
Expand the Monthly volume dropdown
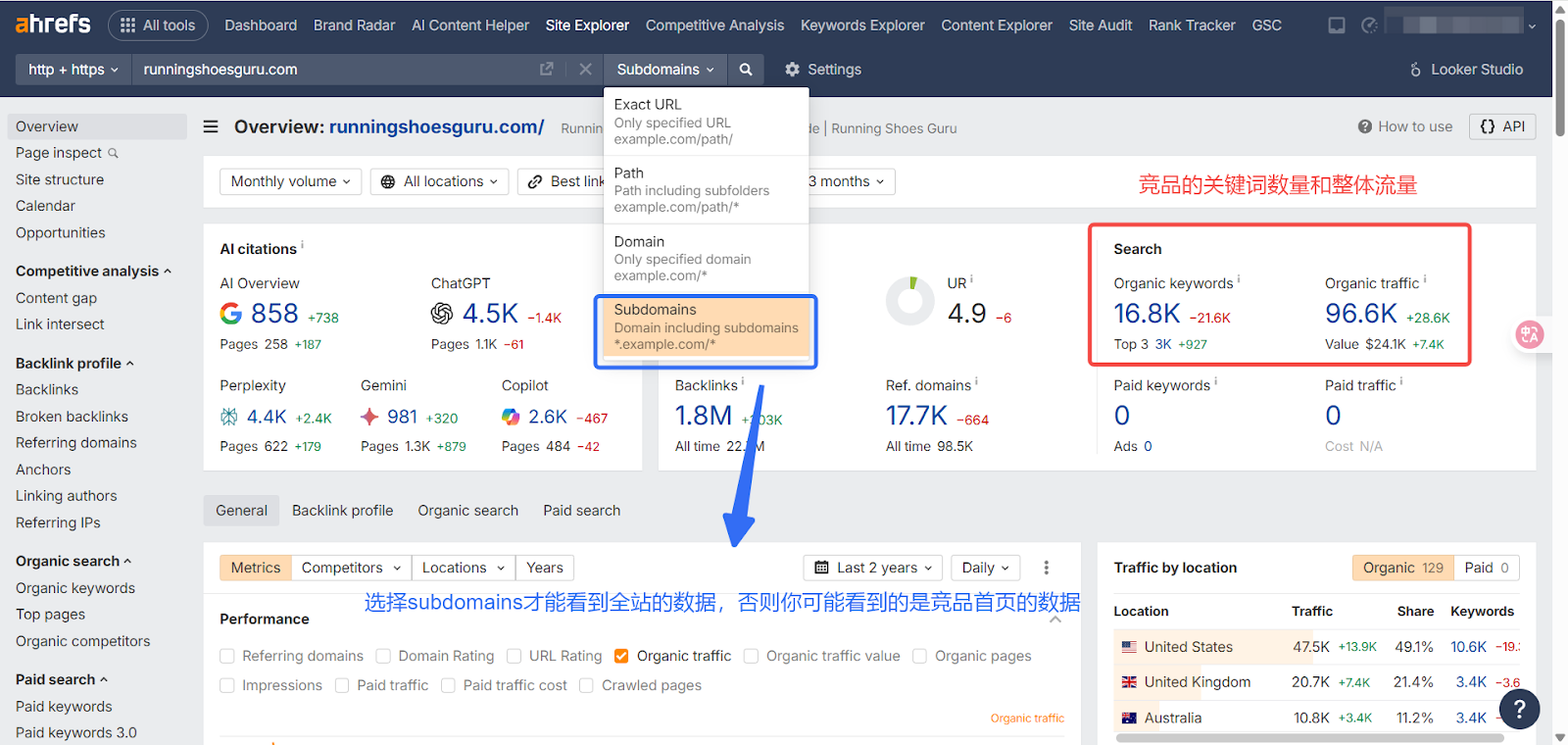point(290,181)
